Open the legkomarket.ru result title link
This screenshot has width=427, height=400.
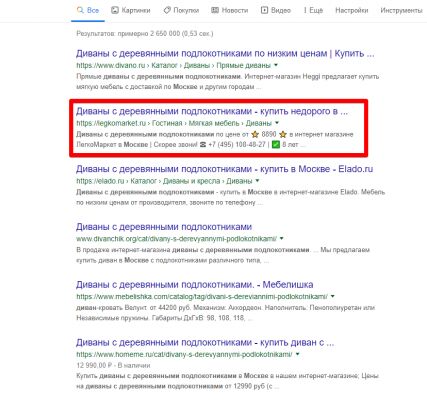[212, 111]
